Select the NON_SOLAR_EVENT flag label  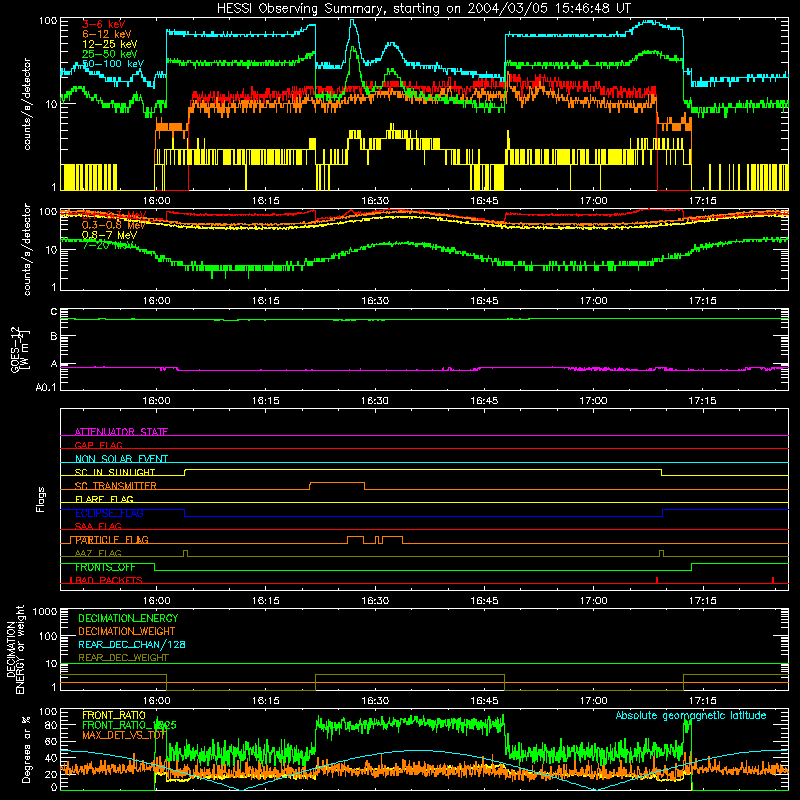coord(121,459)
